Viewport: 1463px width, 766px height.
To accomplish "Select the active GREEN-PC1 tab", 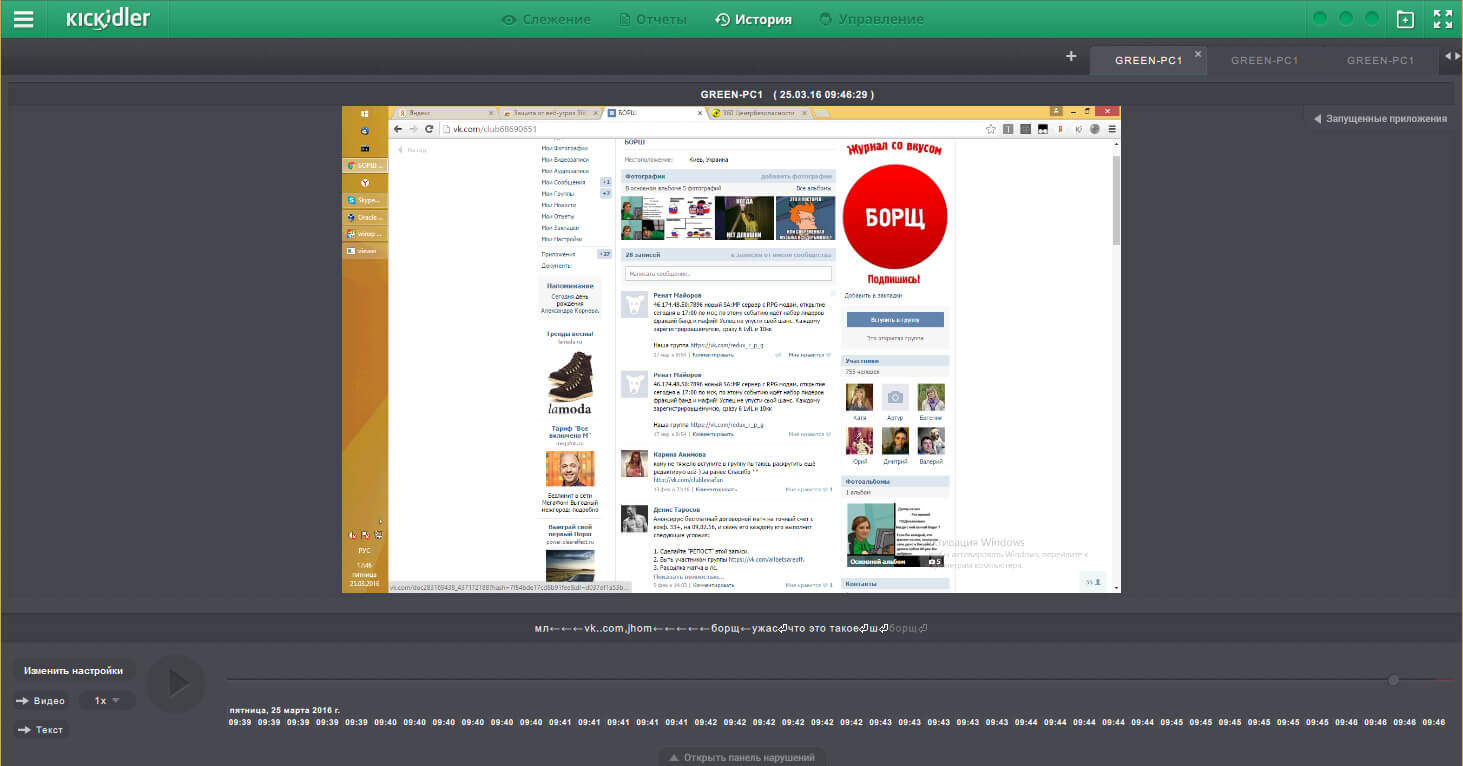I will click(1149, 60).
